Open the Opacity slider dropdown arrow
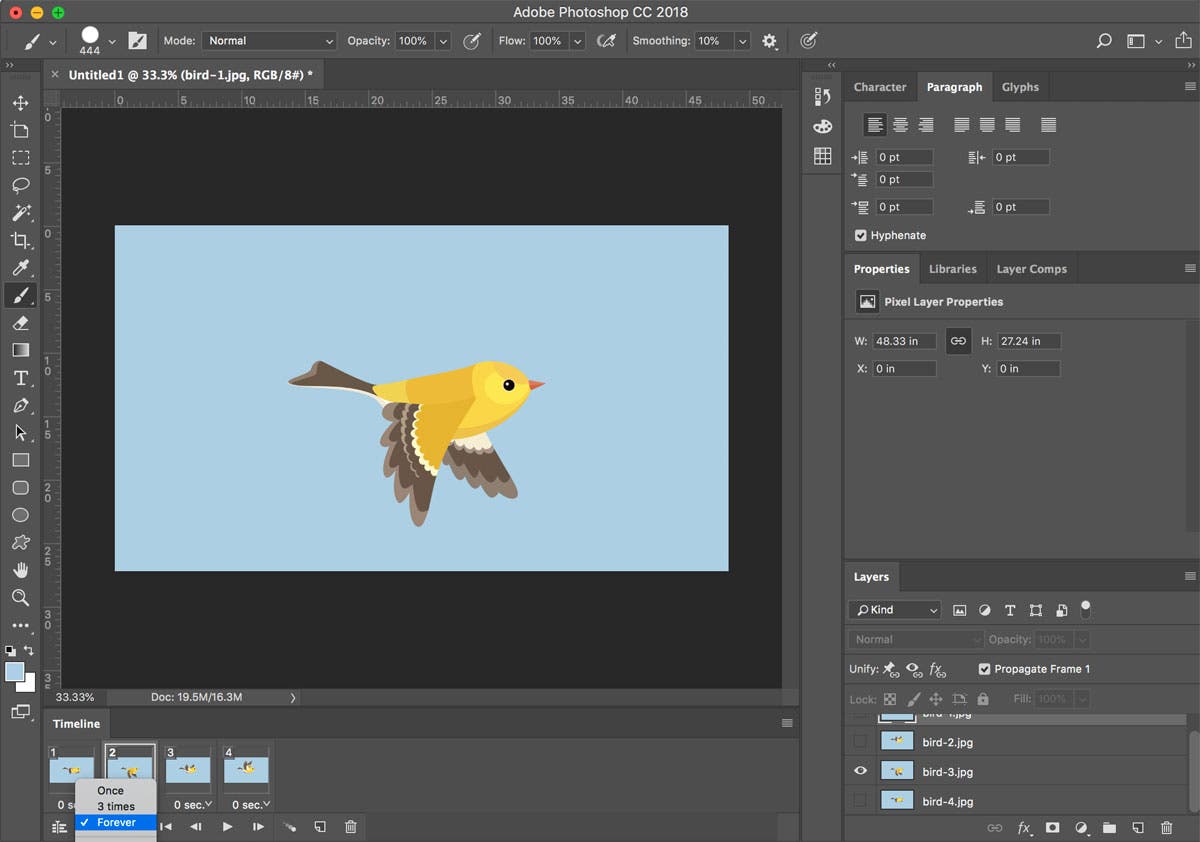 pos(443,41)
